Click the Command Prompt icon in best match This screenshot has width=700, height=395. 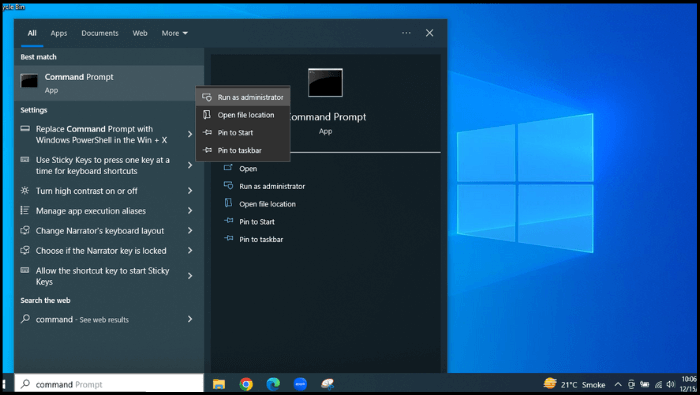coord(29,81)
